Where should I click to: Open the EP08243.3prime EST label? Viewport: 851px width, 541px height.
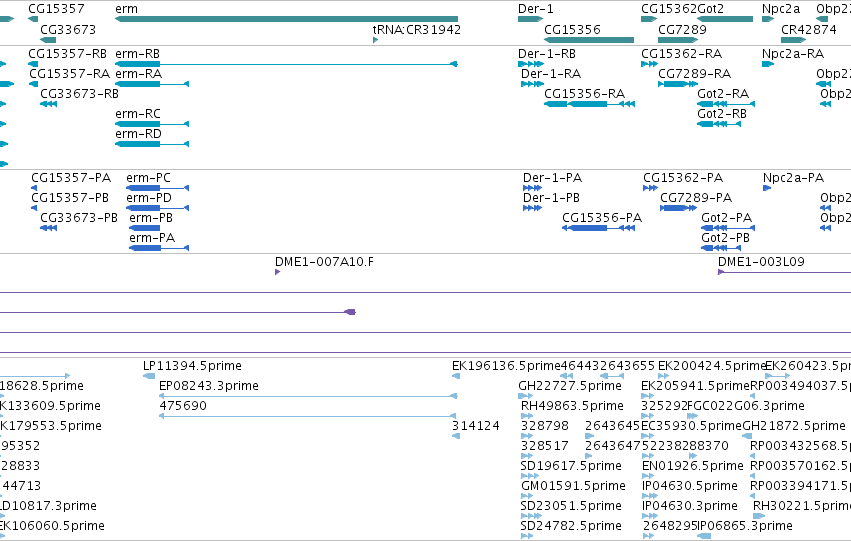click(x=209, y=386)
